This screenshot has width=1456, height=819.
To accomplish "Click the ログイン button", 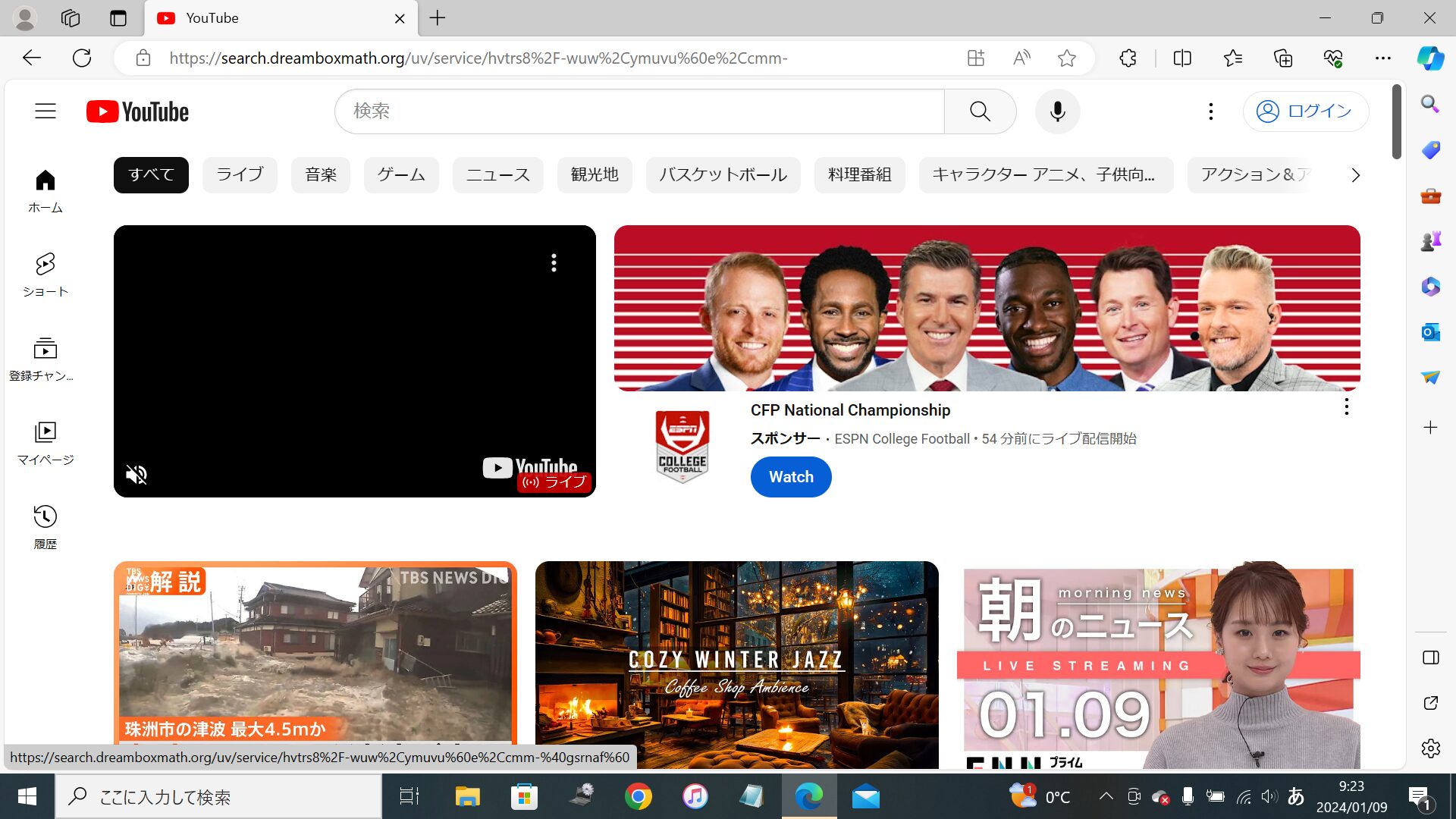I will pos(1305,111).
